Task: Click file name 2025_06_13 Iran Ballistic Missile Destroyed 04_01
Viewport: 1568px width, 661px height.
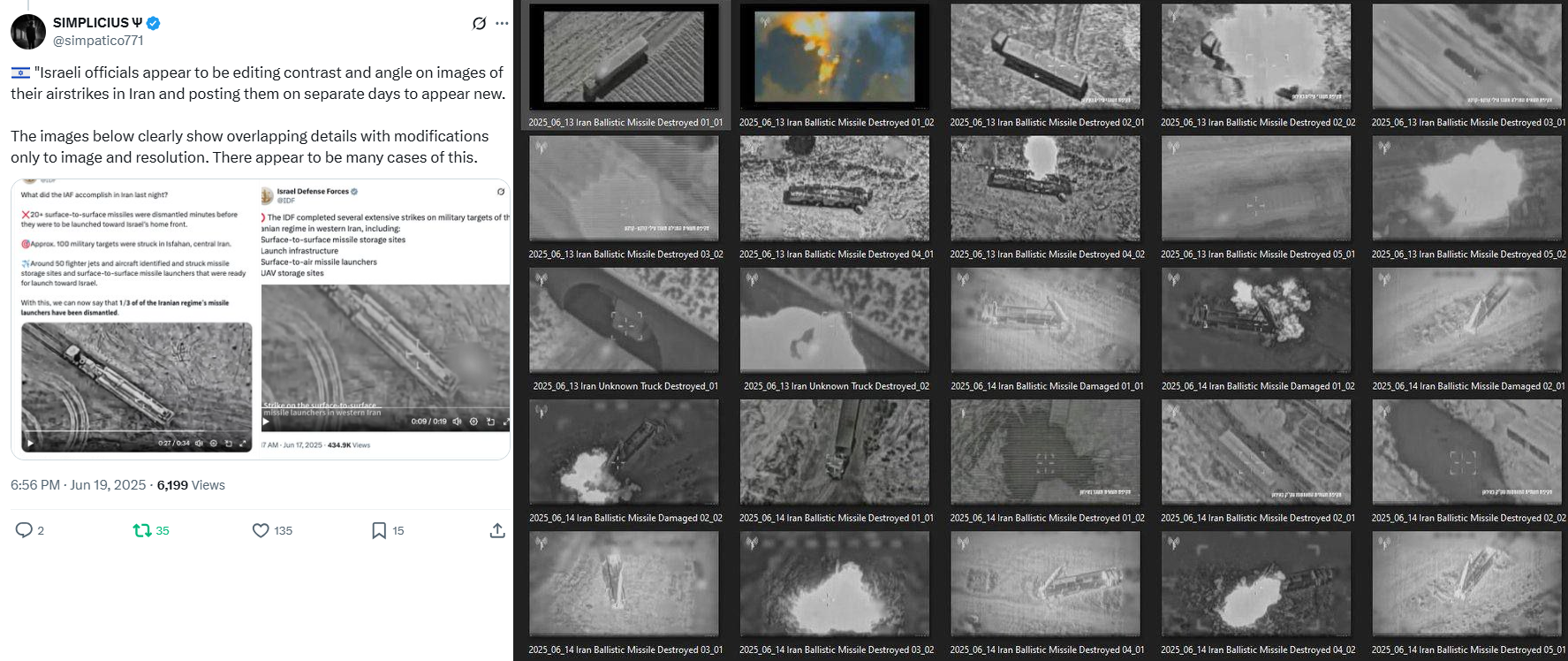Action: 837,255
